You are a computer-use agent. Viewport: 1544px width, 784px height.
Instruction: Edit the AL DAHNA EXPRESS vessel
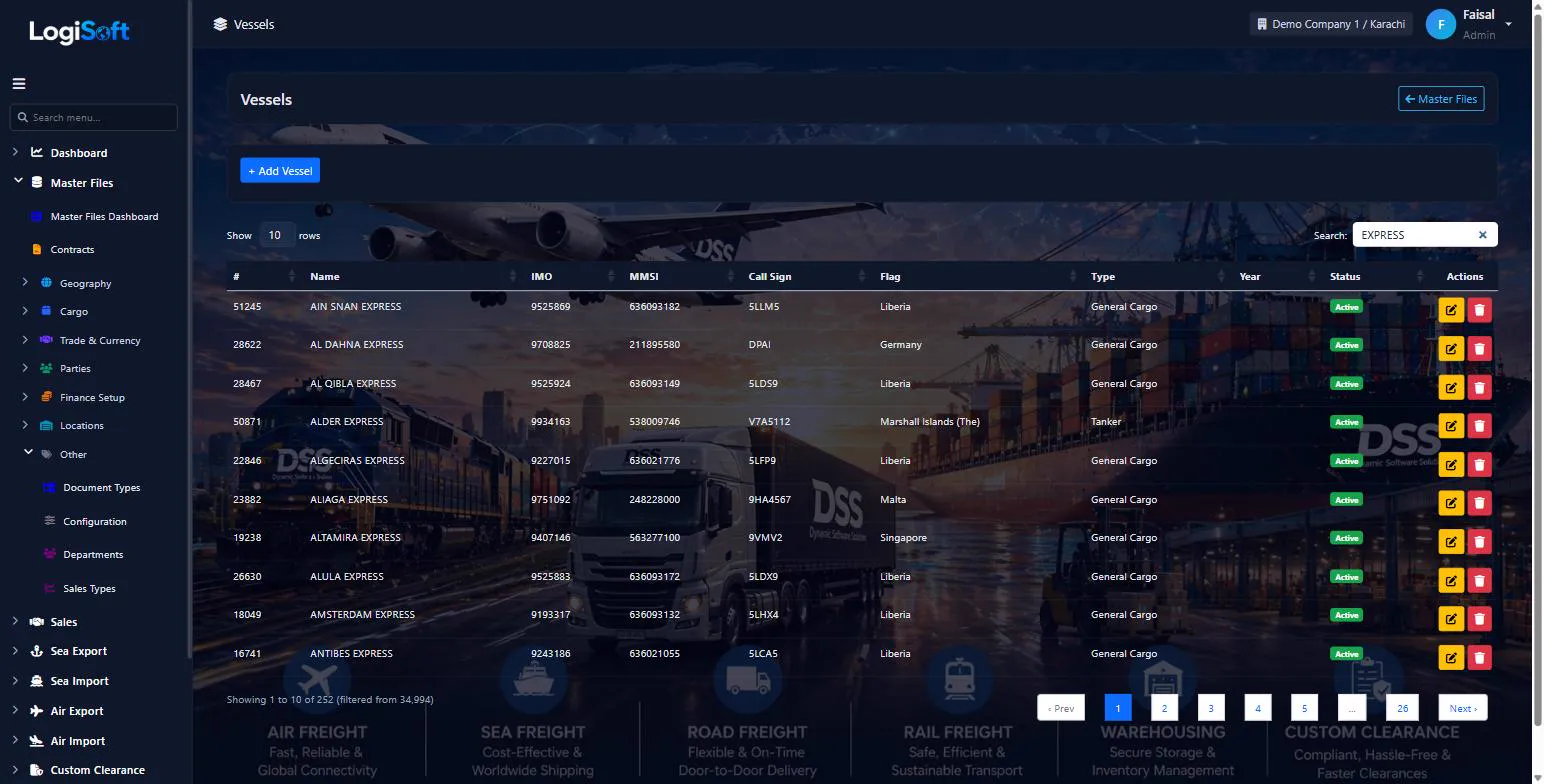tap(1450, 348)
